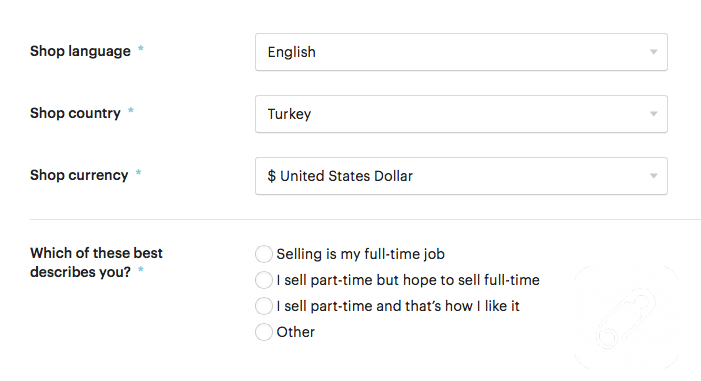Click the arrow icon in English dropdown
The image size is (701, 381).
click(x=654, y=52)
